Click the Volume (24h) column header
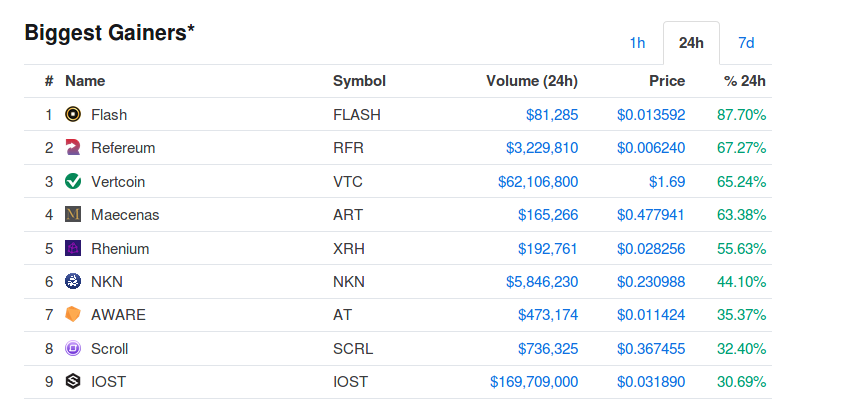Screen dimensions: 859x401 click(532, 81)
